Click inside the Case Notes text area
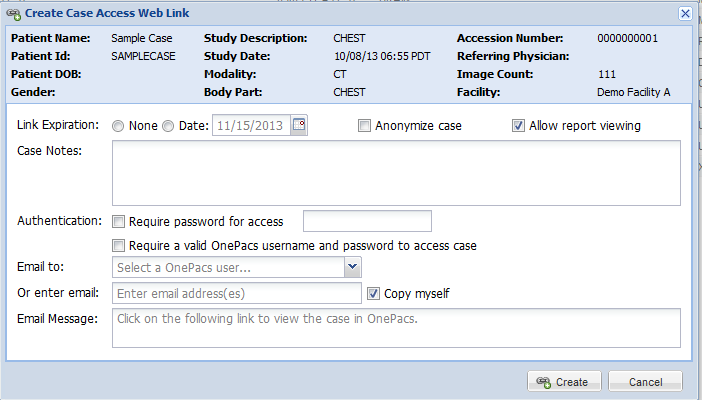702x400 pixels. coord(396,173)
